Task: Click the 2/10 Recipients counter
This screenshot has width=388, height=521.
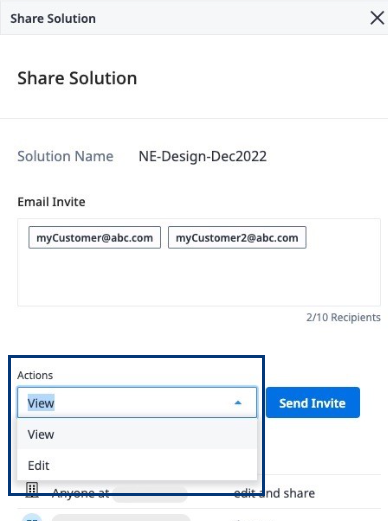Action: (343, 317)
